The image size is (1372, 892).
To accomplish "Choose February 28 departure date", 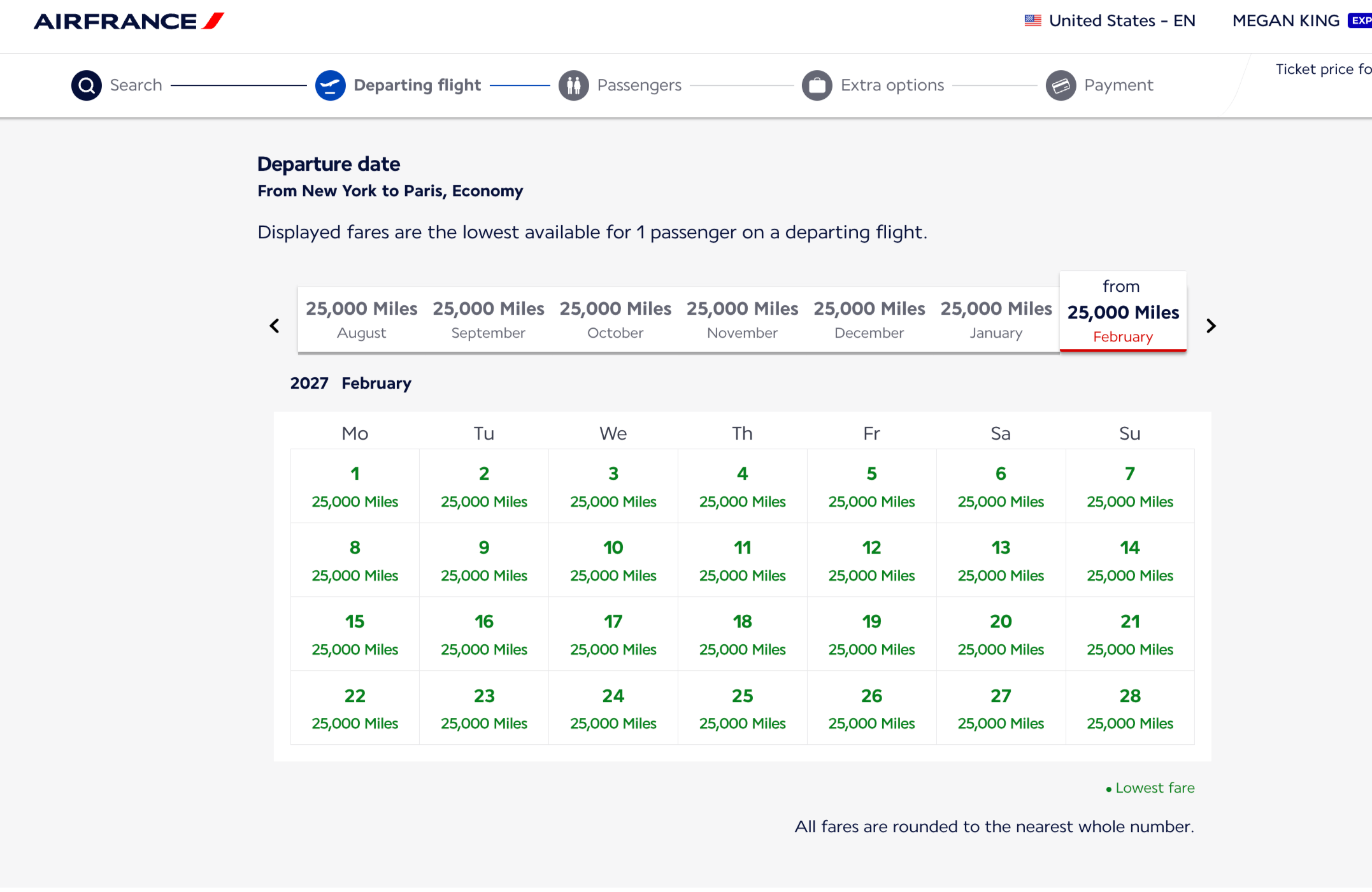I will point(1129,708).
